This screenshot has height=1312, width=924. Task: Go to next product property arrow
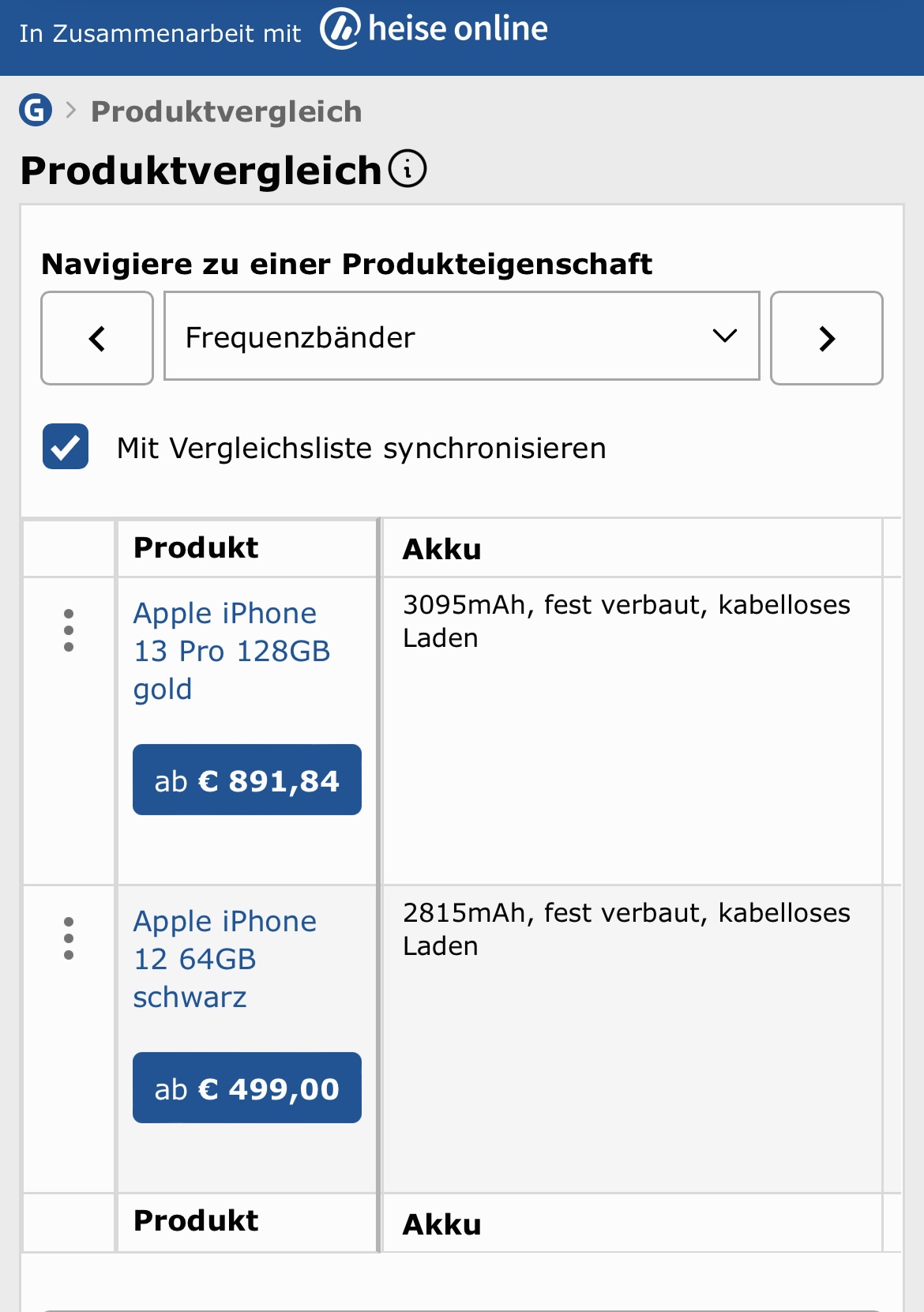click(x=827, y=338)
